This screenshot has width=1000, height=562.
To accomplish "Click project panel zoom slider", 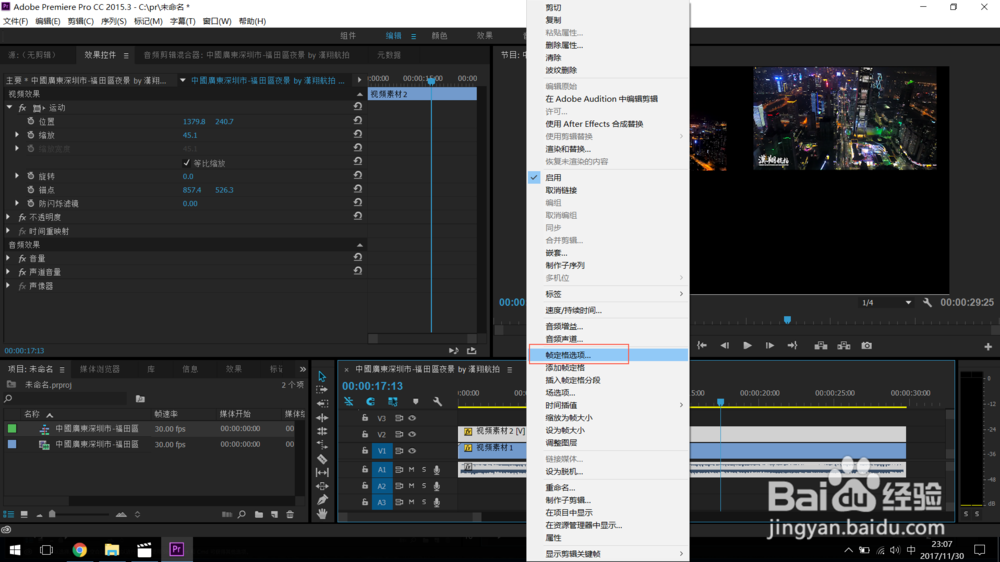I will (x=52, y=514).
